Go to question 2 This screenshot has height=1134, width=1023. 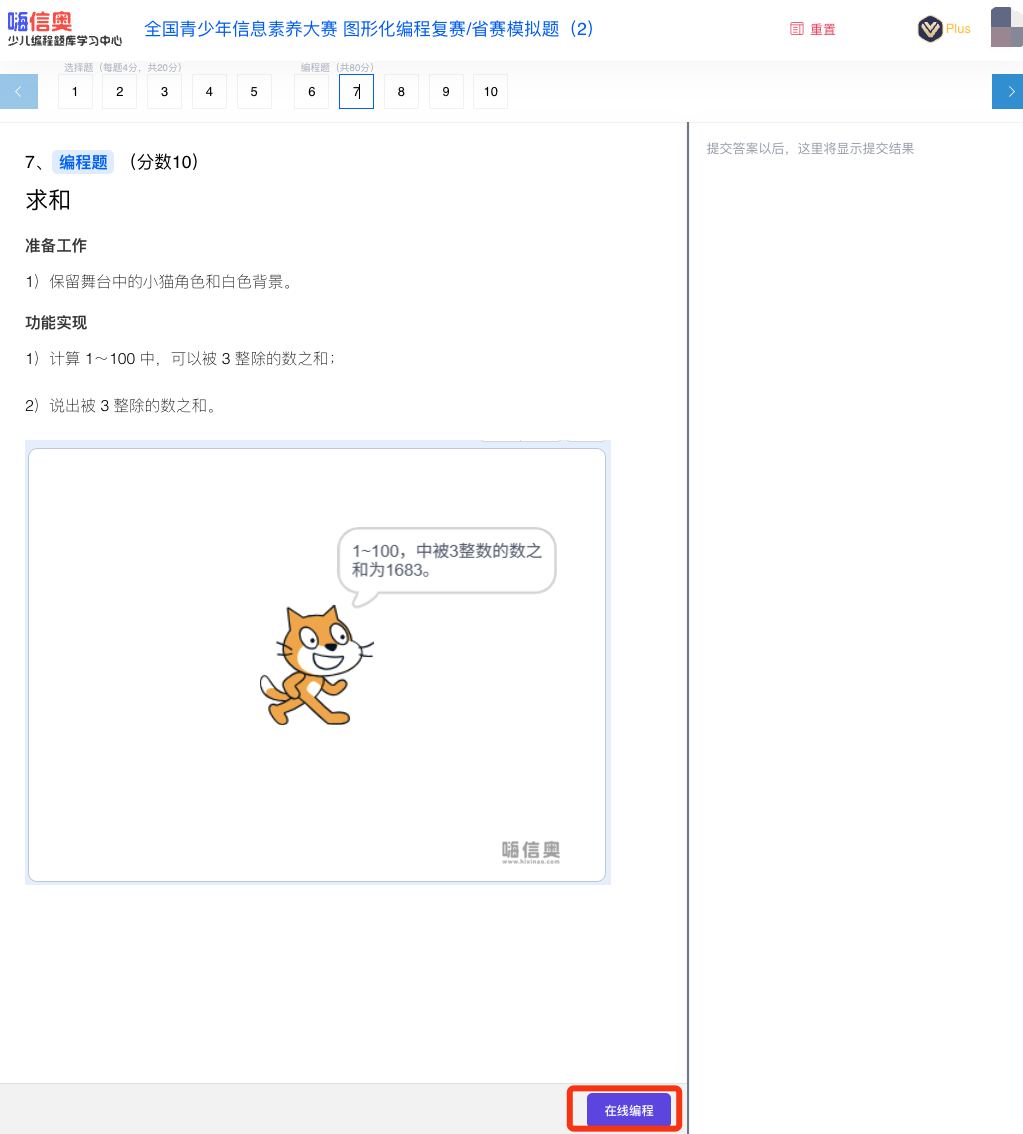tap(119, 92)
